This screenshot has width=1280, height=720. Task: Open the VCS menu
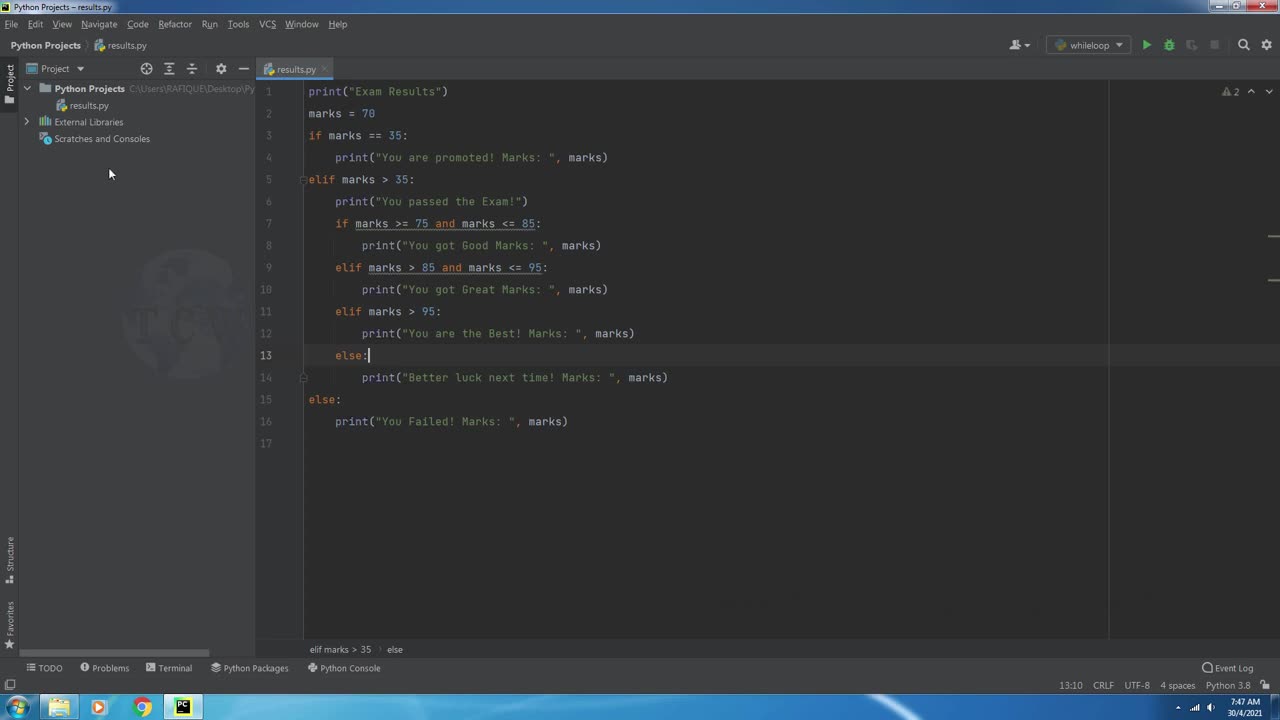click(267, 24)
